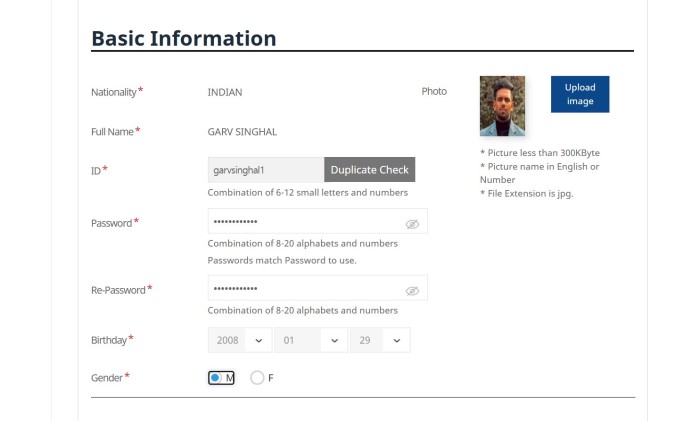The image size is (700, 421).
Task: Click the Birthday field label
Action: point(109,340)
